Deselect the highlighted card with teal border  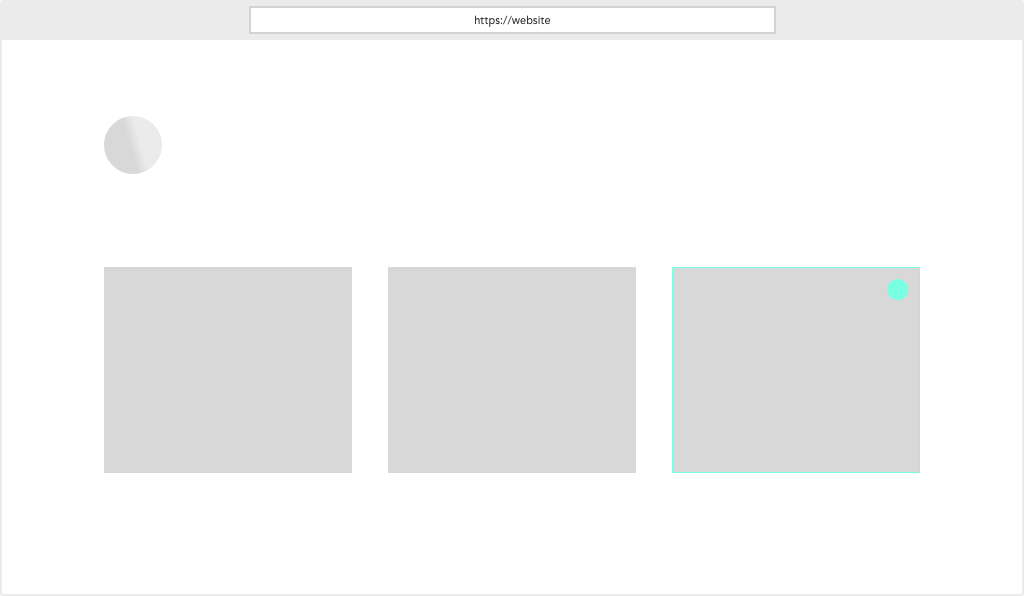coord(796,369)
